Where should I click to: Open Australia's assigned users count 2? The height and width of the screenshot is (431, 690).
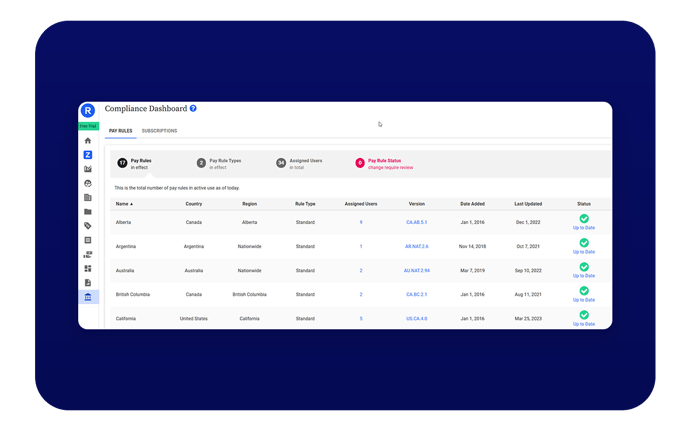coord(361,271)
